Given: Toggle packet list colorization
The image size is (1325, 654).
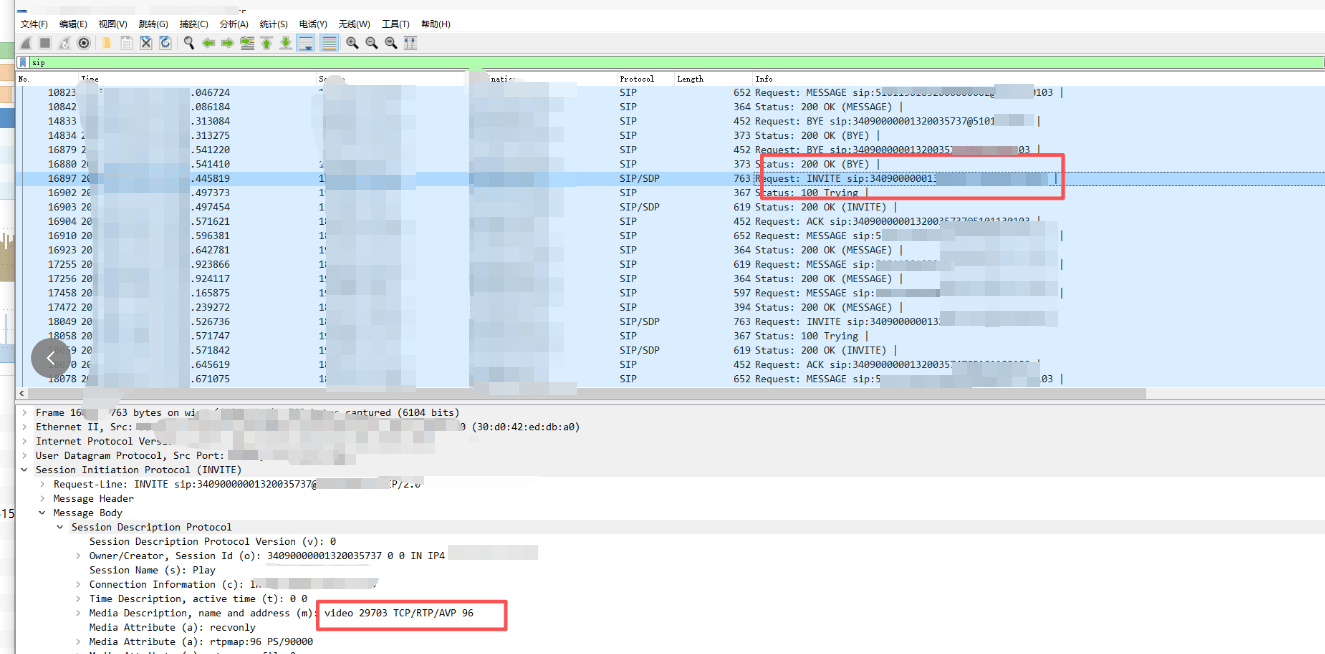Looking at the screenshot, I should point(328,43).
